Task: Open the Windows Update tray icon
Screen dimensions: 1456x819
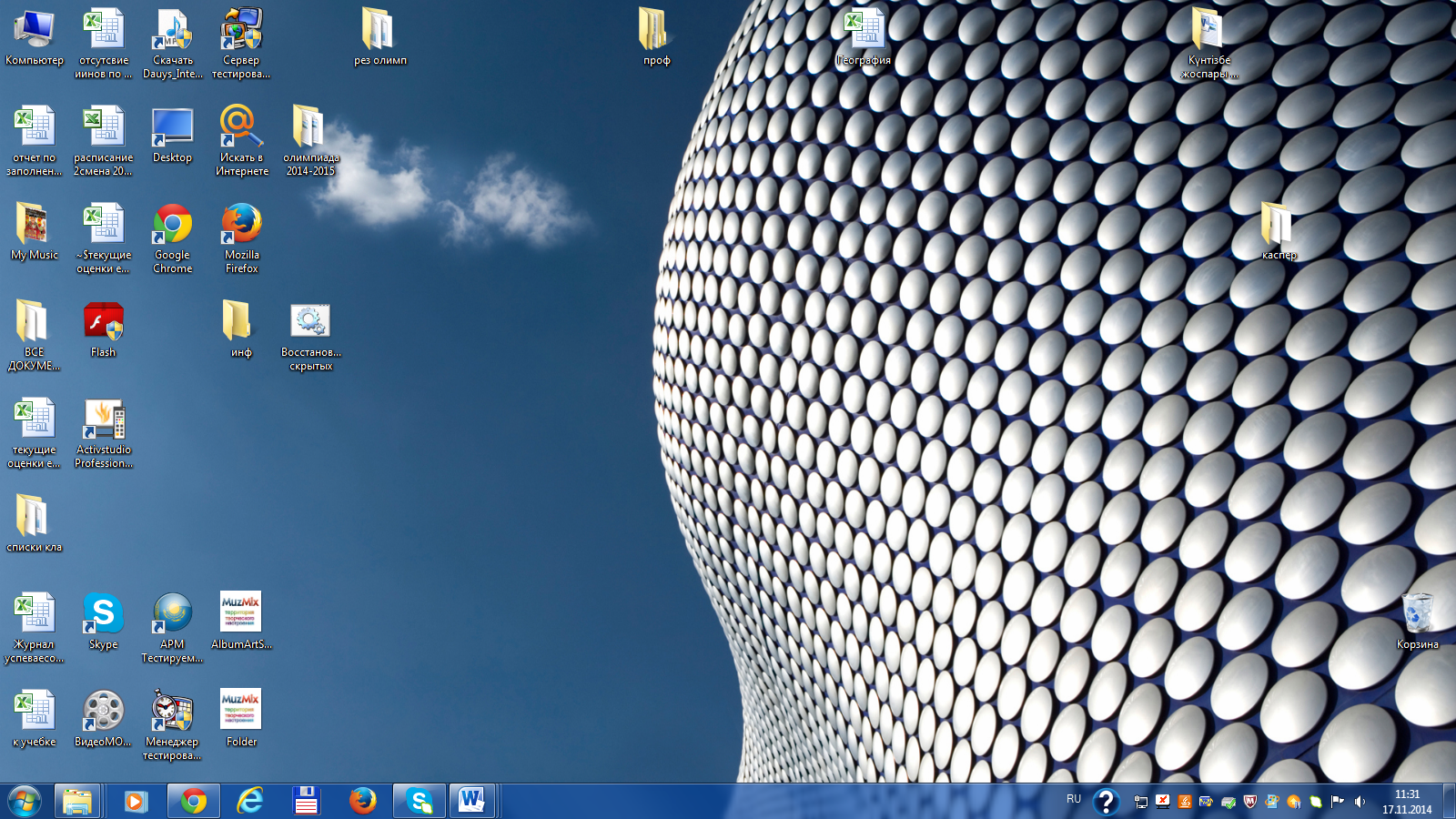Action: tap(1272, 802)
